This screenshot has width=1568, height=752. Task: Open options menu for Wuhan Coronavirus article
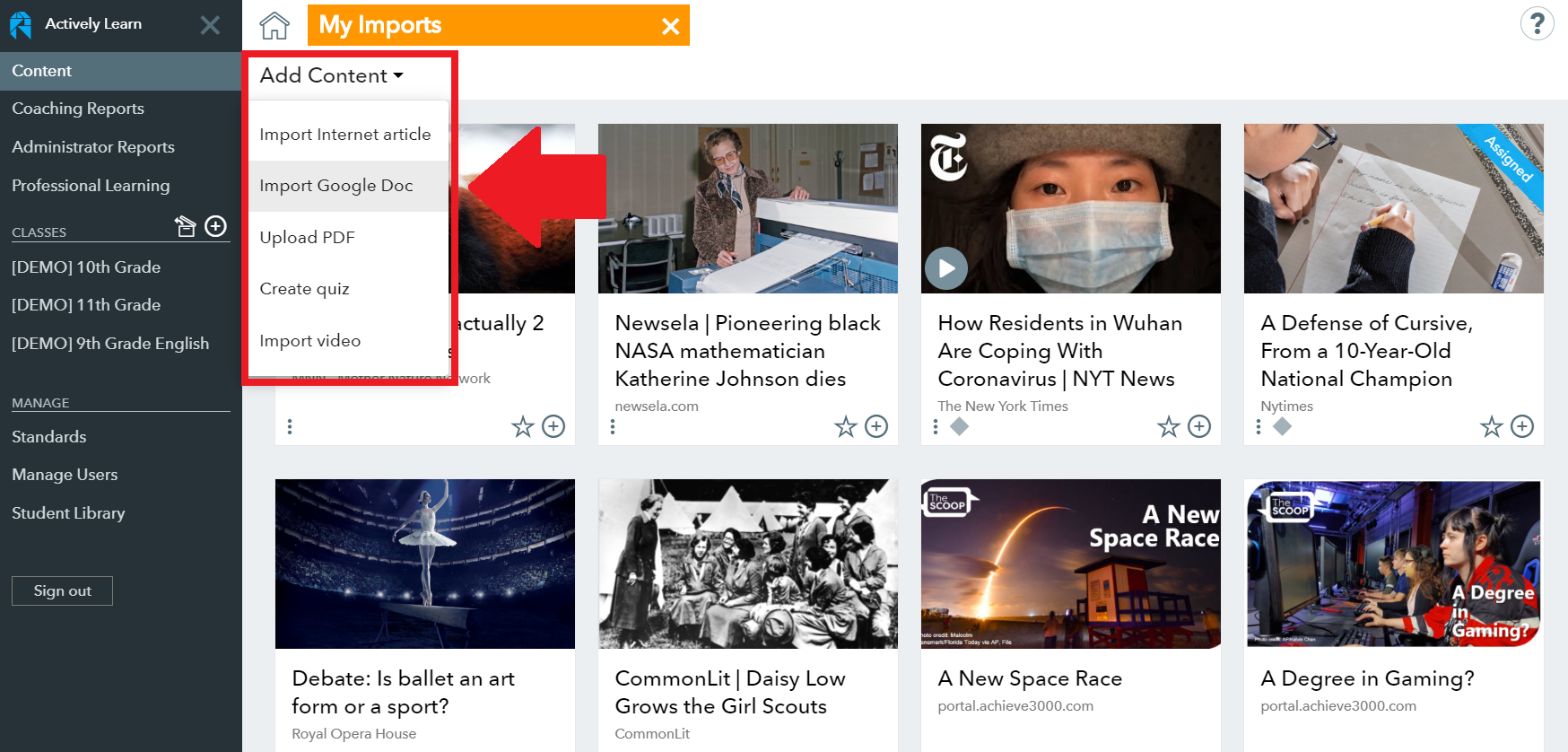[x=936, y=426]
